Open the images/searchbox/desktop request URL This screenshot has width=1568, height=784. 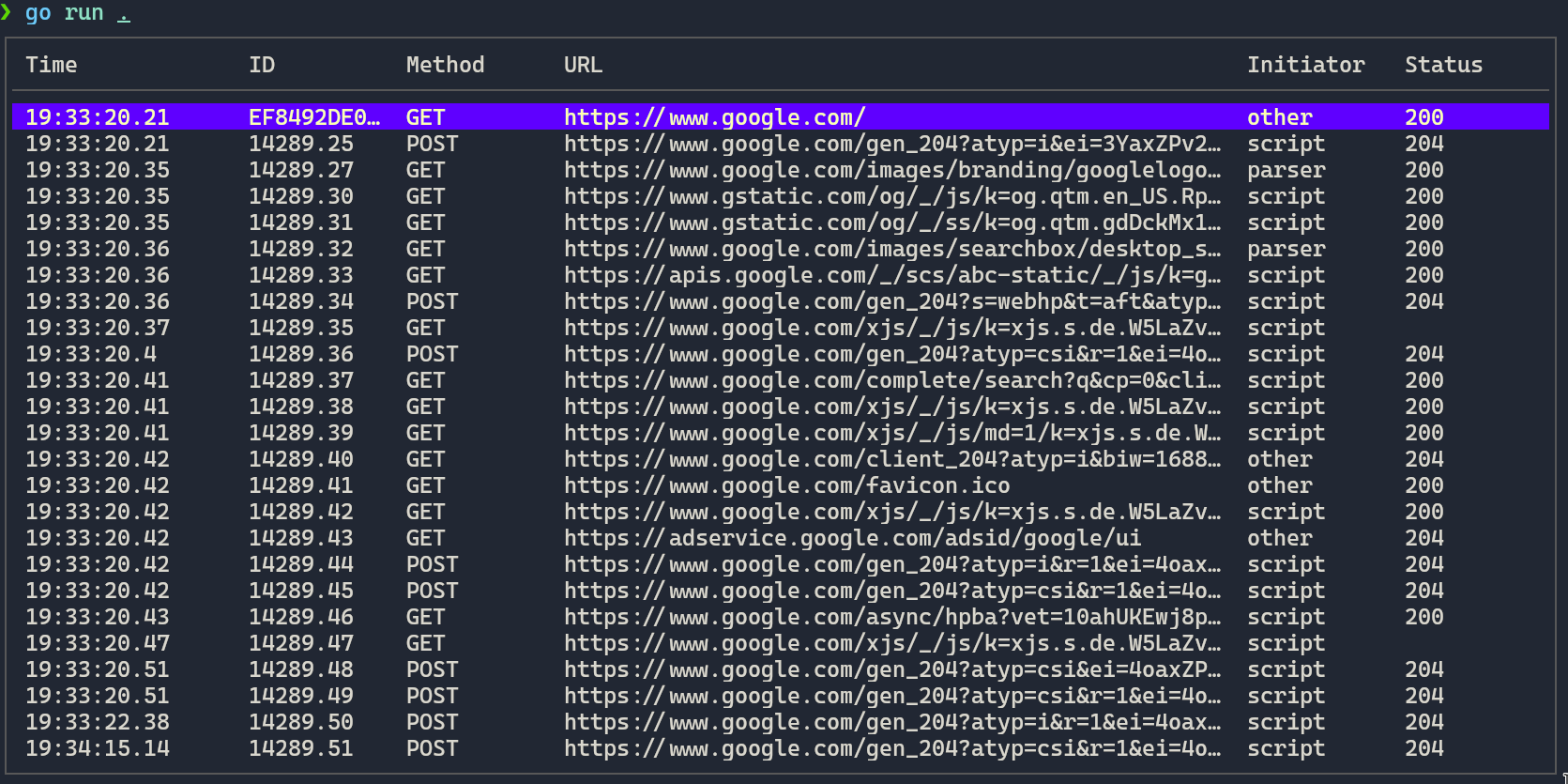891,249
